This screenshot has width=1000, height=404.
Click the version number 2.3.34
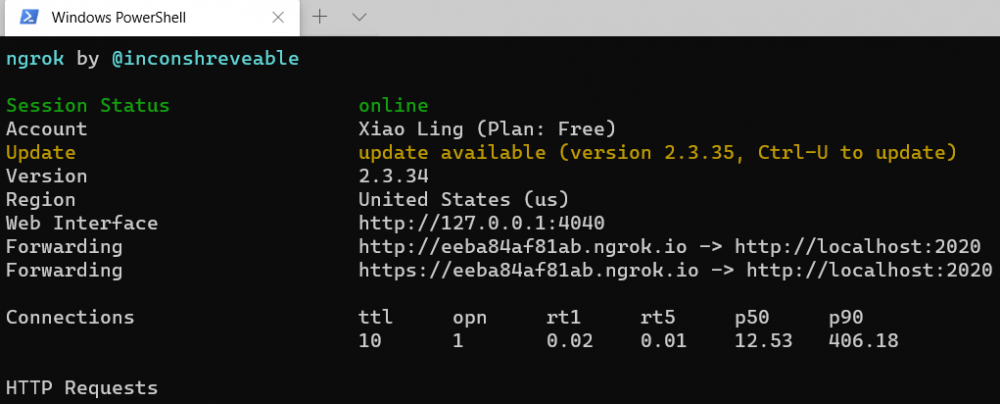coord(387,176)
